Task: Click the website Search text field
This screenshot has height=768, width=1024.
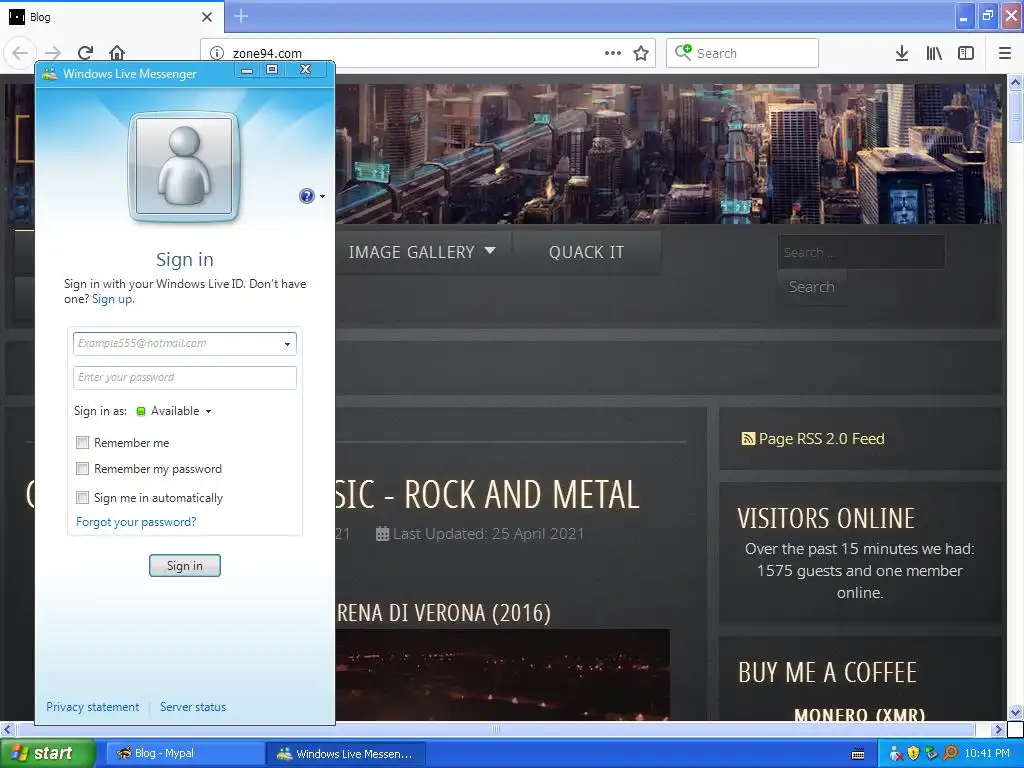Action: pyautogui.click(x=861, y=252)
